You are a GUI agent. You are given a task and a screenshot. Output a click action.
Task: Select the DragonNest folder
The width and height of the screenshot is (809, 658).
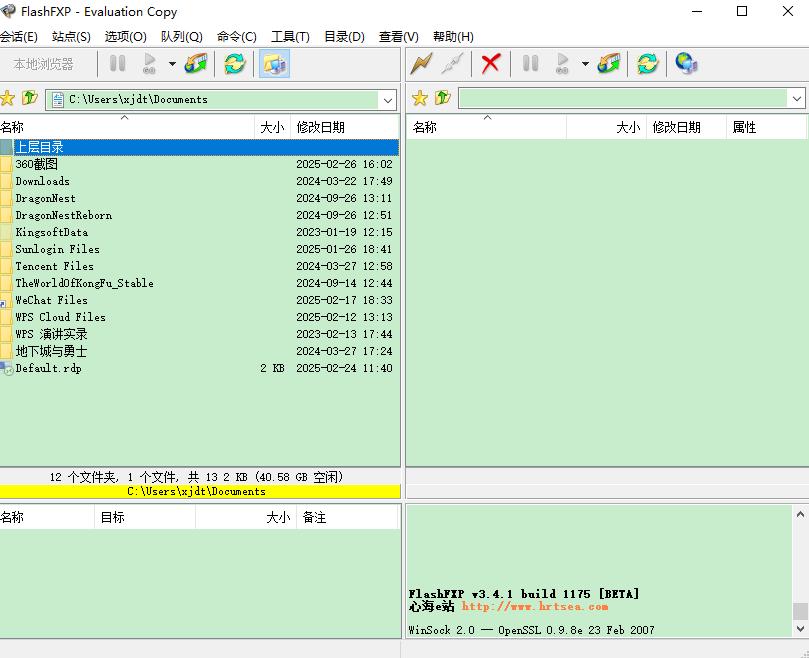click(200, 198)
